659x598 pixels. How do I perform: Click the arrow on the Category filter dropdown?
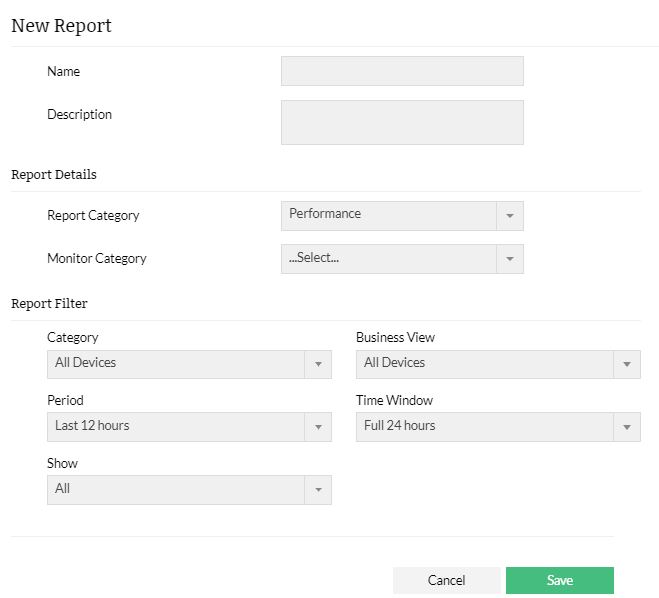(x=318, y=364)
